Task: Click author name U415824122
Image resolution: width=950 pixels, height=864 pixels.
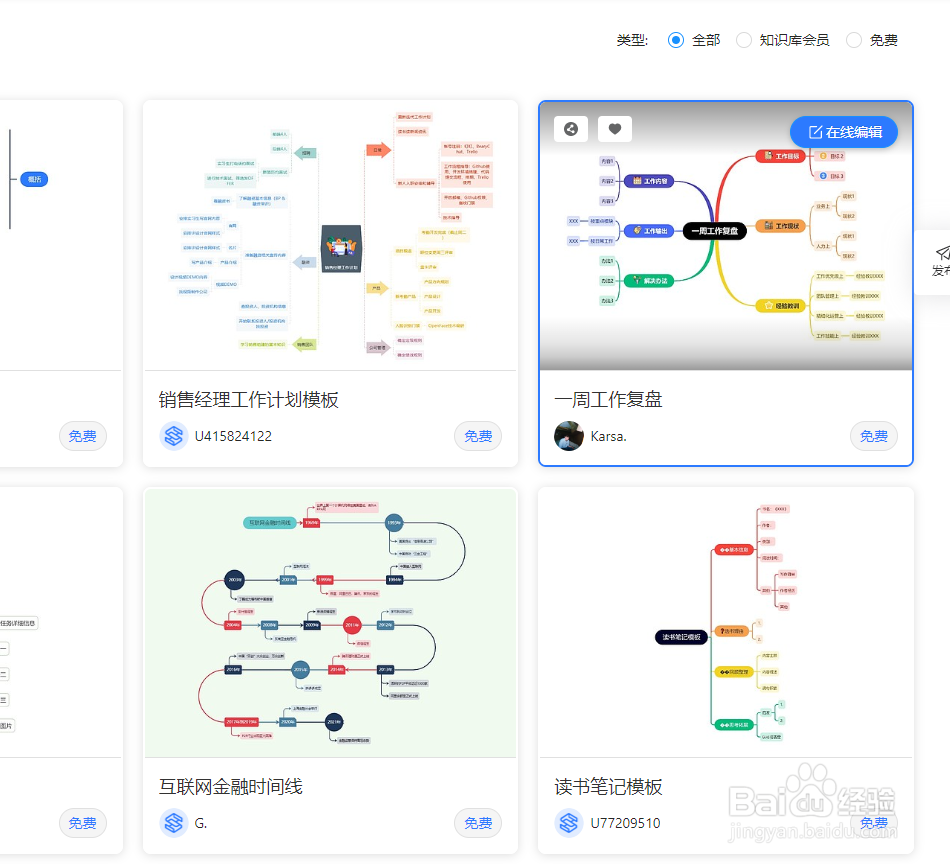Action: click(233, 436)
